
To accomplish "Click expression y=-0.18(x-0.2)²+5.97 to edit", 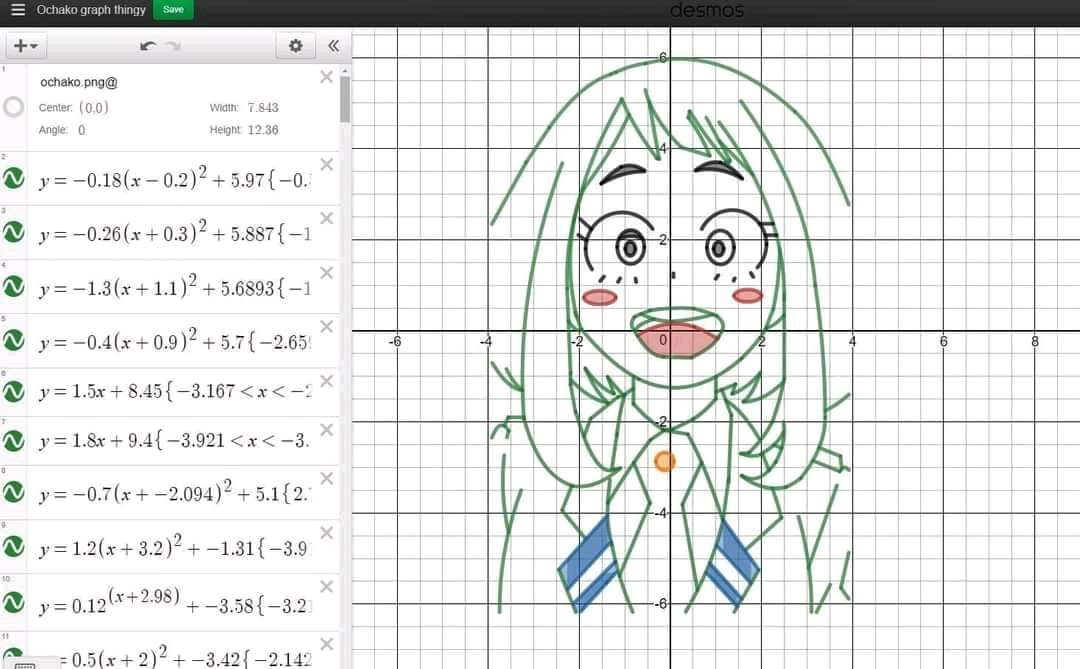I will coord(175,178).
